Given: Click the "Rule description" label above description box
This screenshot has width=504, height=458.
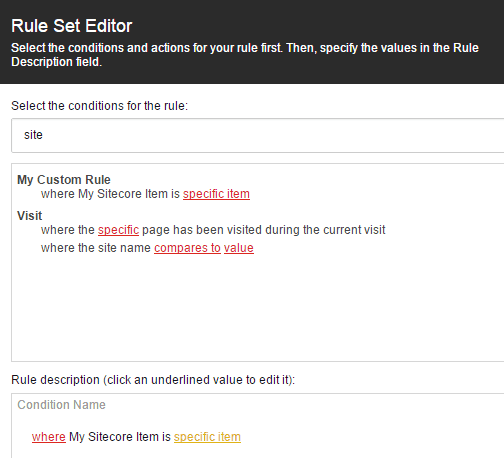Looking at the screenshot, I should point(153,380).
